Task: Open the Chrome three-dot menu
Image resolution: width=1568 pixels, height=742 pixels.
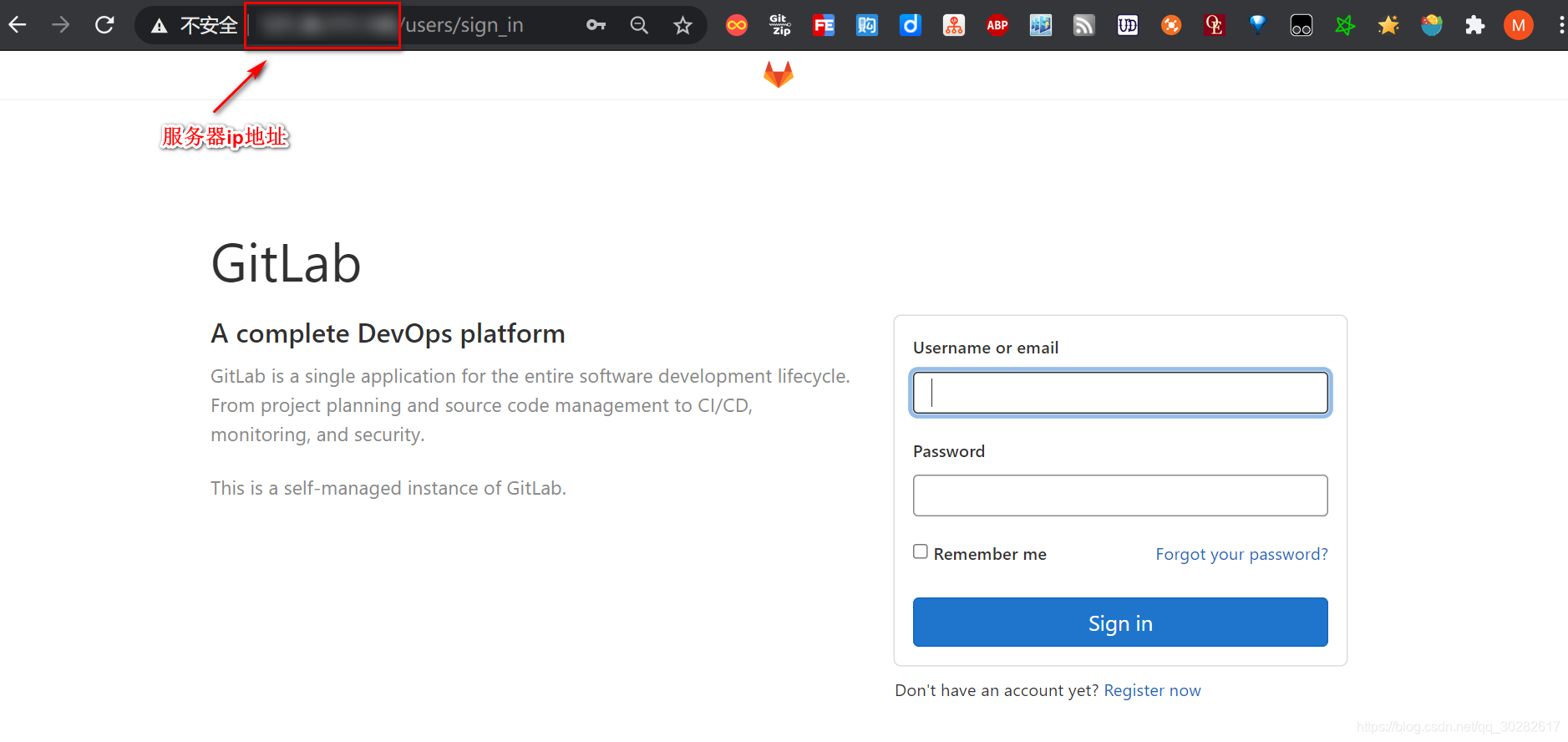Action: pos(1560,25)
